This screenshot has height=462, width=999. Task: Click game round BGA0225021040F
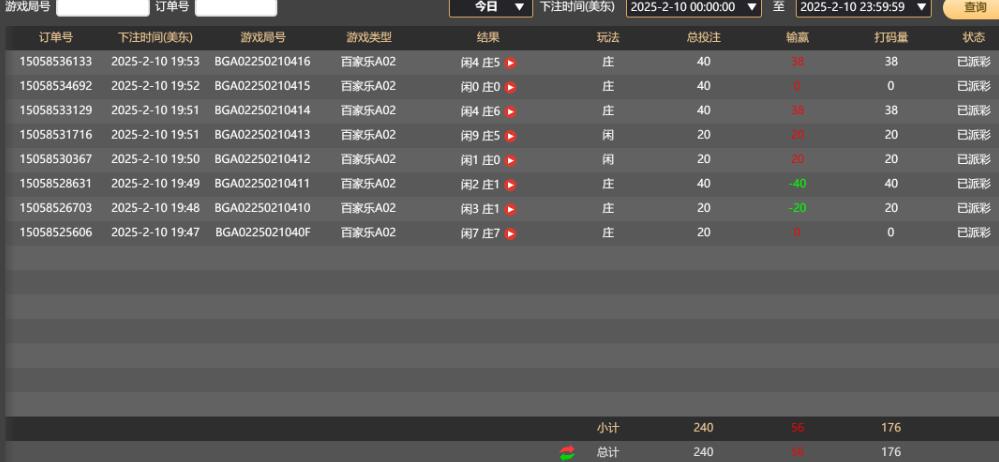(x=262, y=233)
